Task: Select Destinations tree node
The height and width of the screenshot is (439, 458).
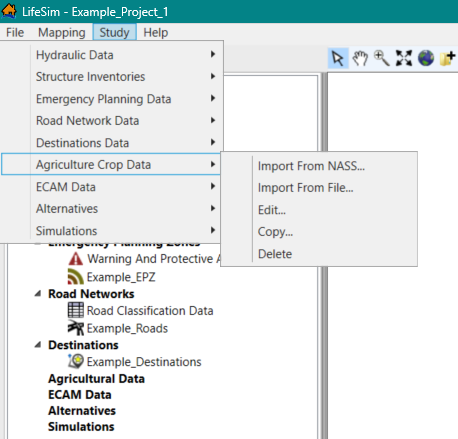Action: pos(83,345)
